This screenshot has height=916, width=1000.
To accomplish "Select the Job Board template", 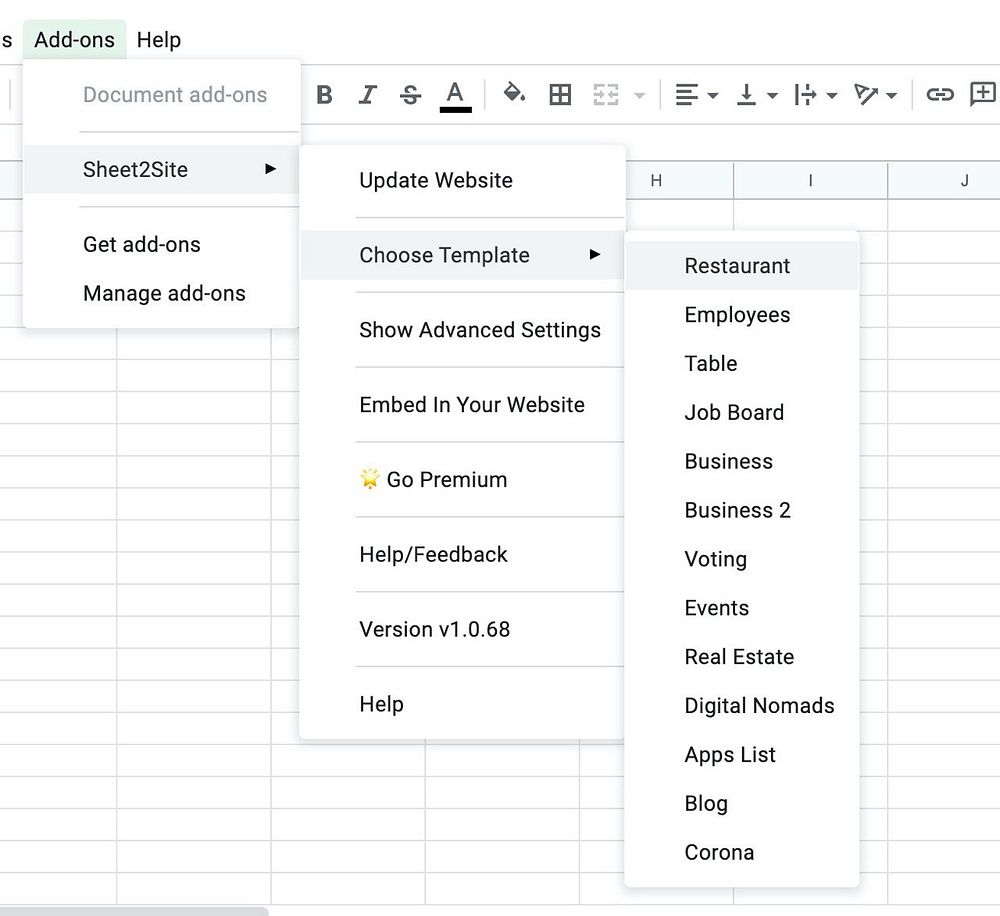I will point(742,413).
